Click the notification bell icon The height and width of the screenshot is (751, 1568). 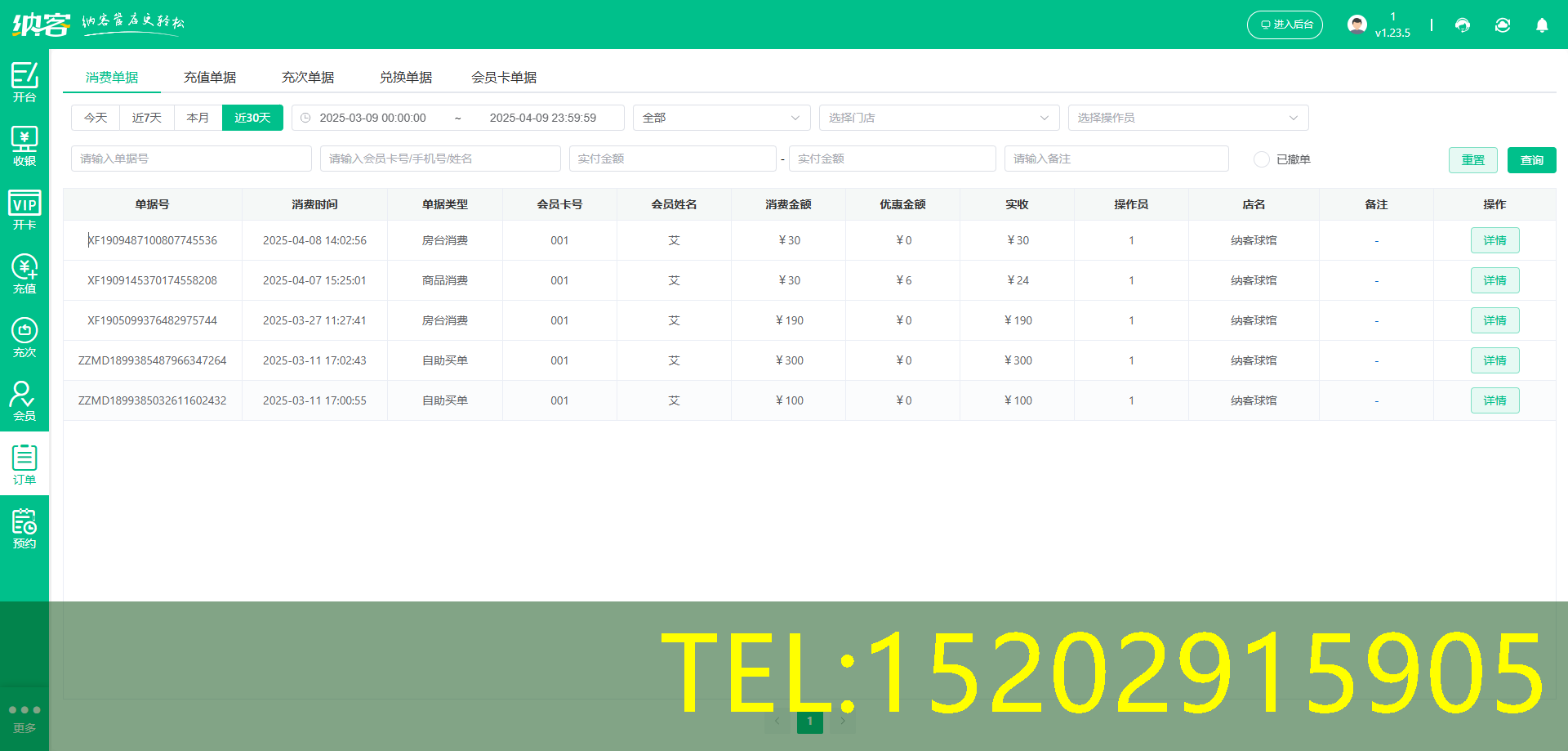1542,25
